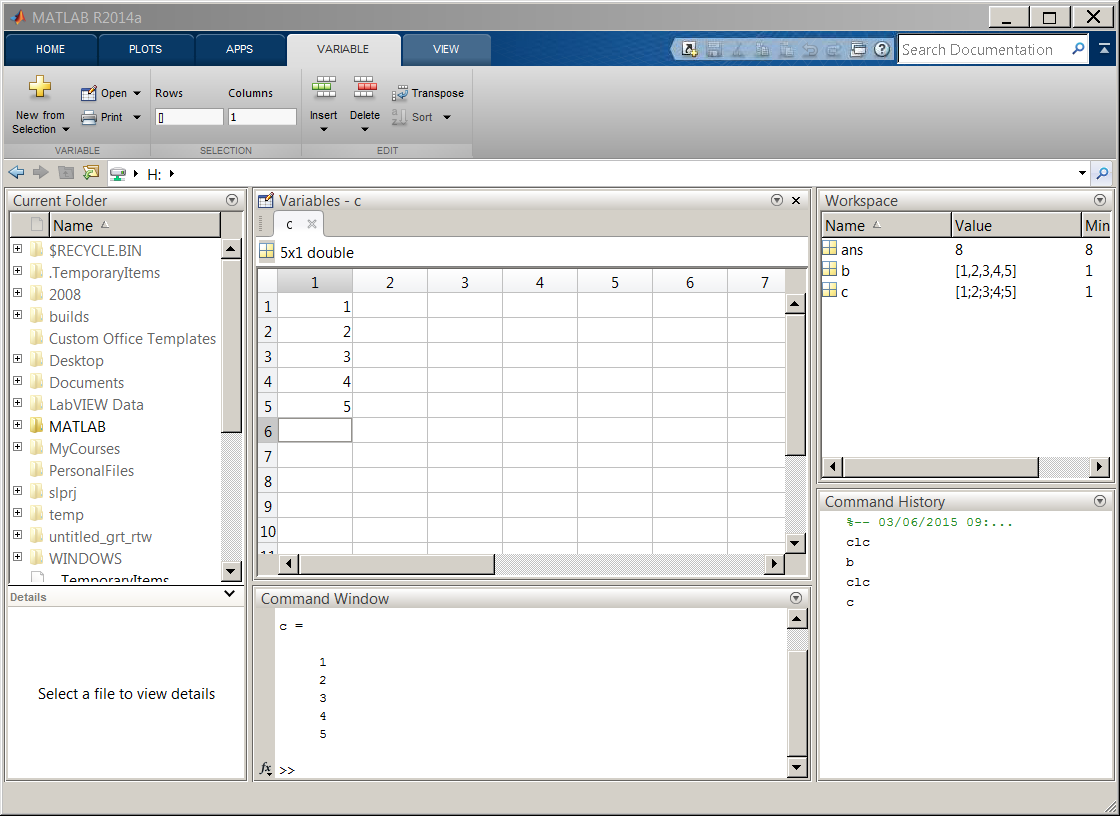1120x816 pixels.
Task: Switch to the VIEW tab
Action: (x=446, y=49)
